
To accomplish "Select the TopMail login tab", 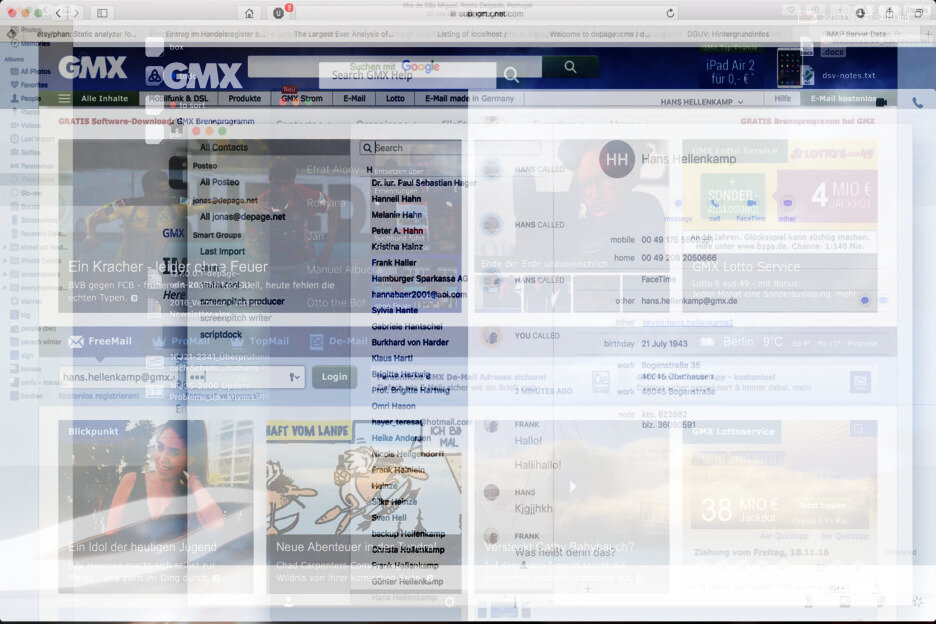I will 260,342.
